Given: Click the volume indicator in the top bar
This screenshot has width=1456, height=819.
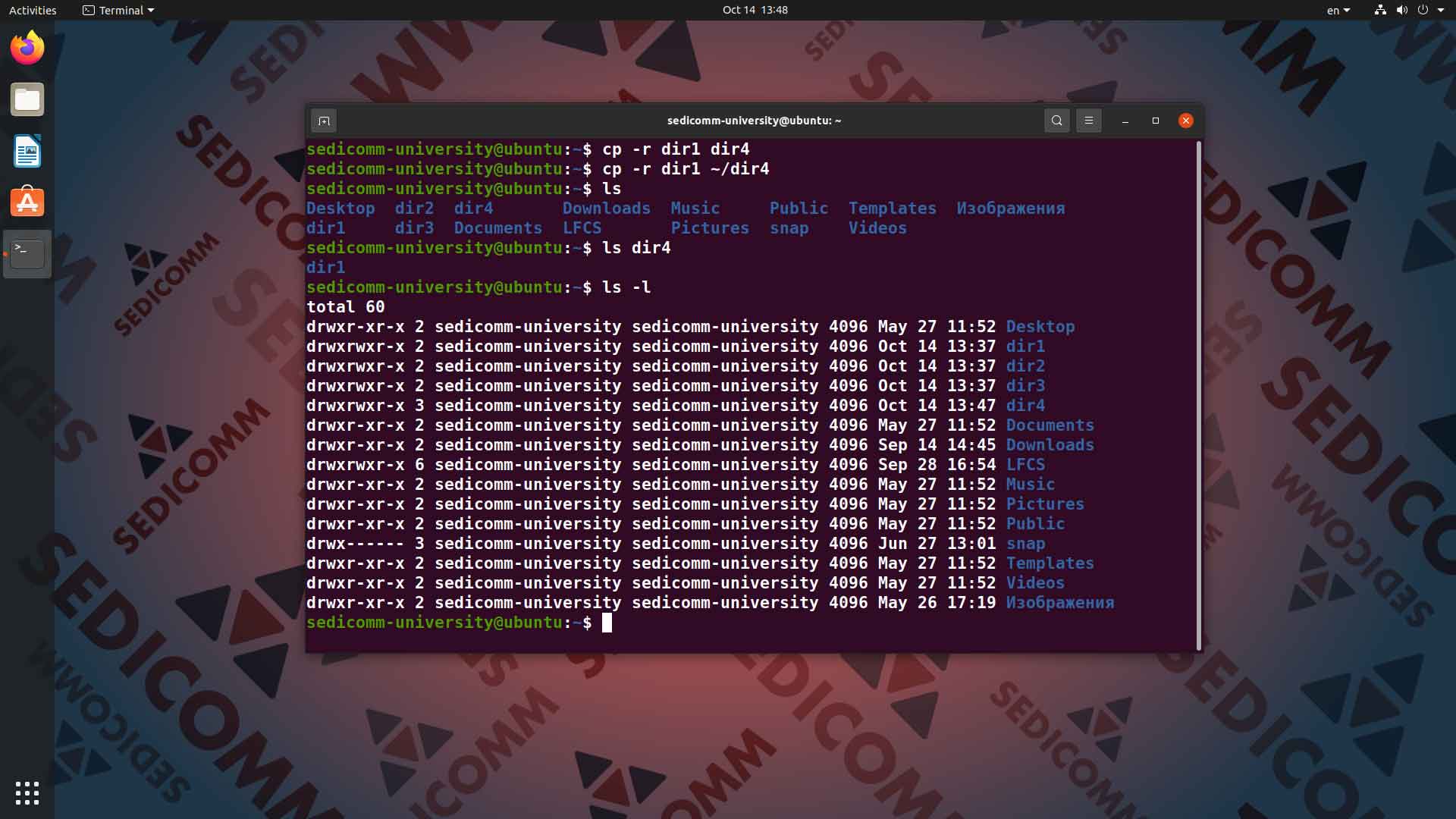Looking at the screenshot, I should (1401, 10).
